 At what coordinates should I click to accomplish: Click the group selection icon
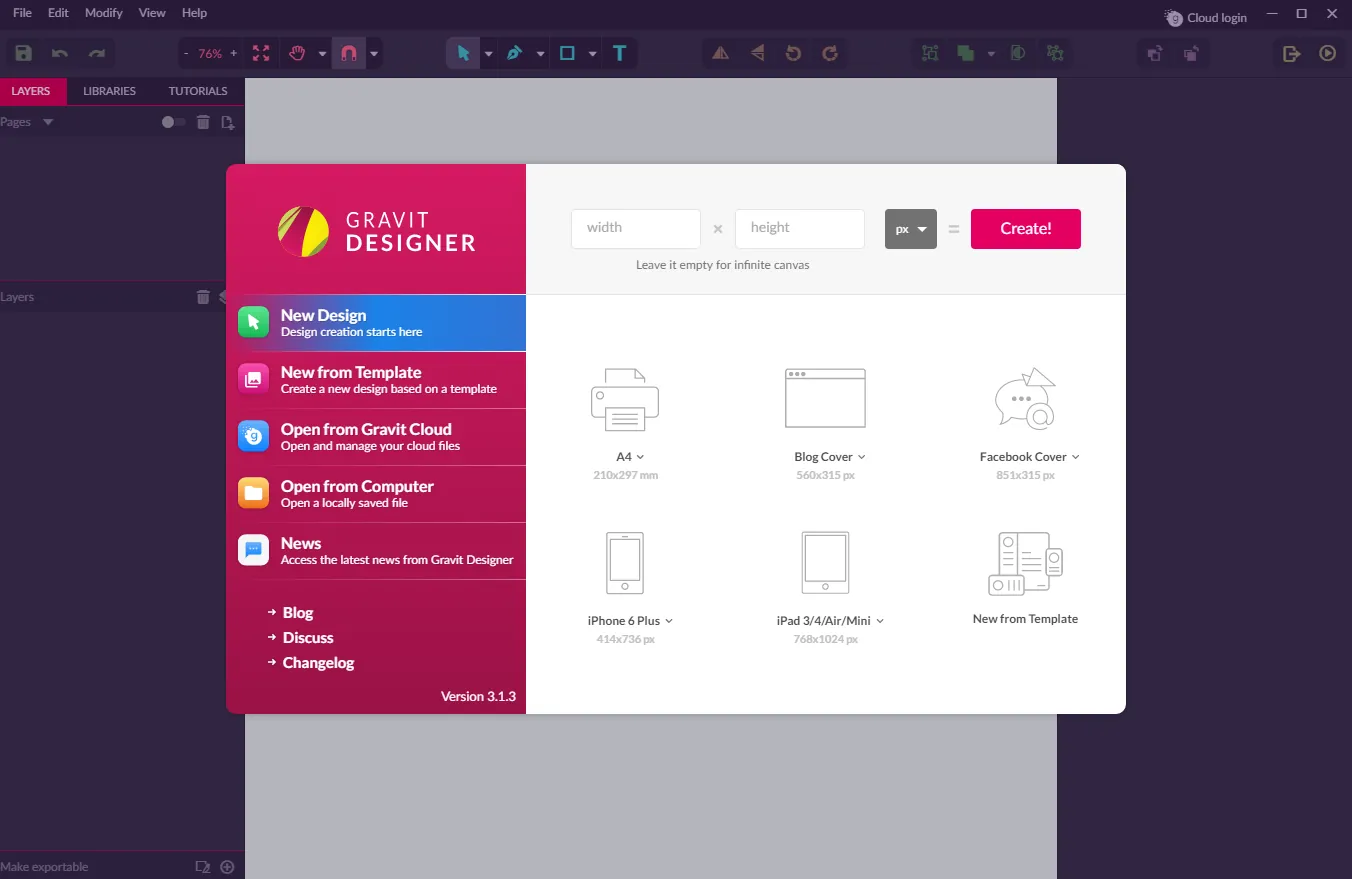(930, 53)
